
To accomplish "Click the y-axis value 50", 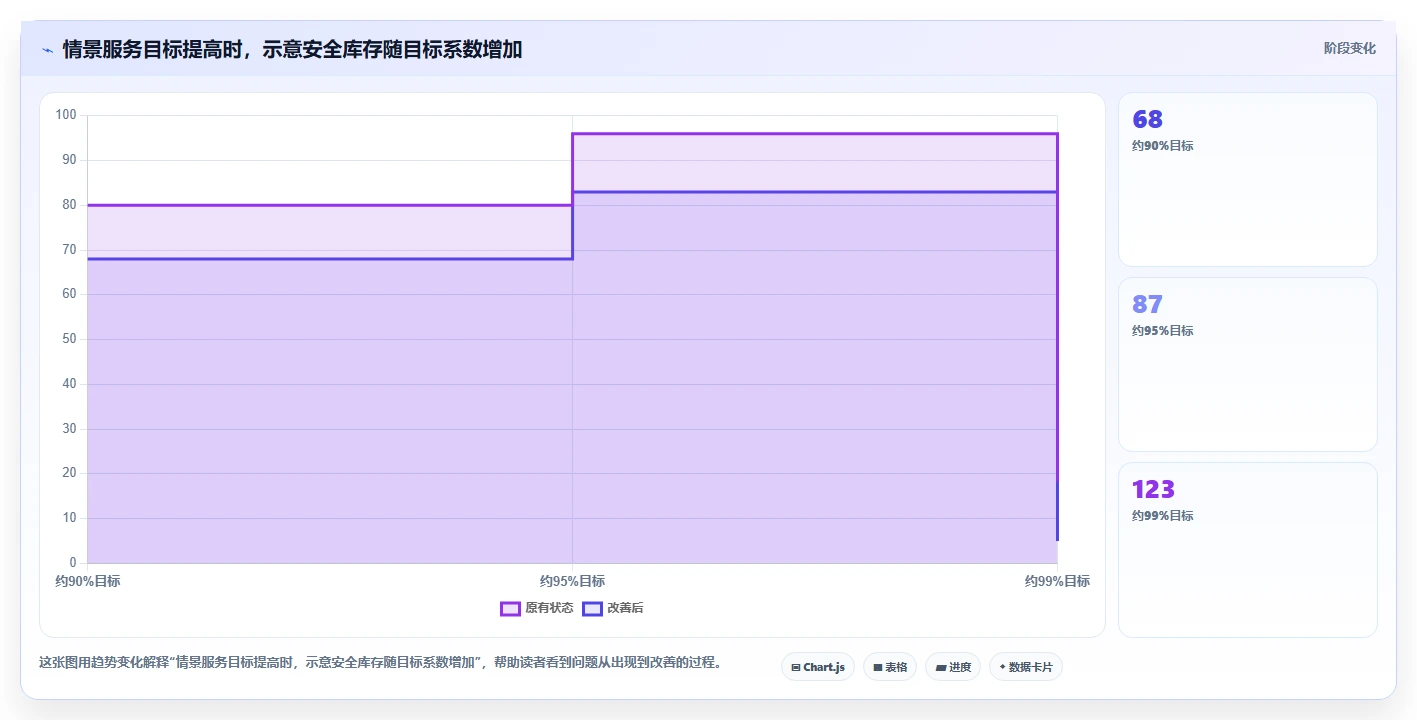I will (70, 339).
